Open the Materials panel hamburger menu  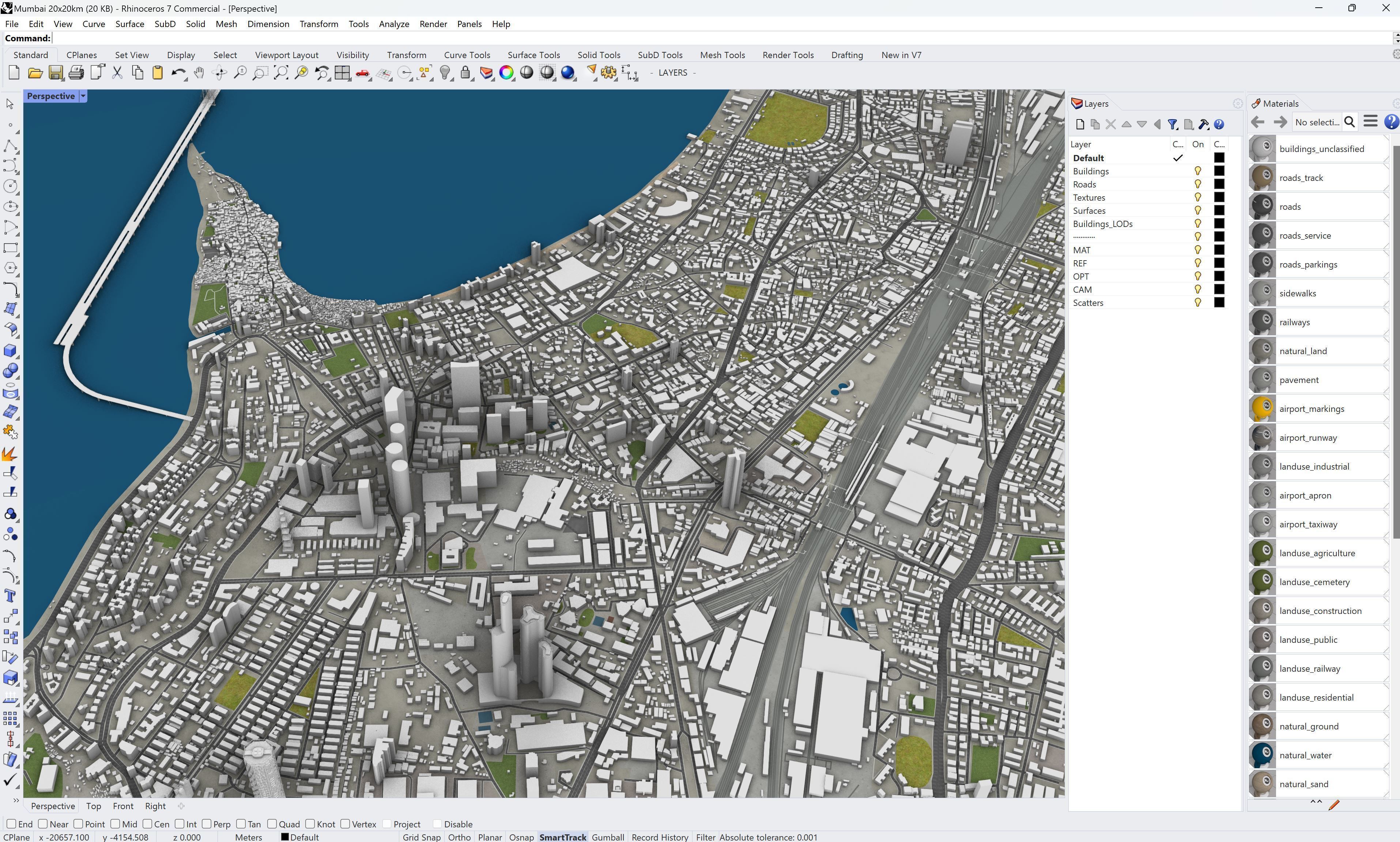tap(1370, 121)
